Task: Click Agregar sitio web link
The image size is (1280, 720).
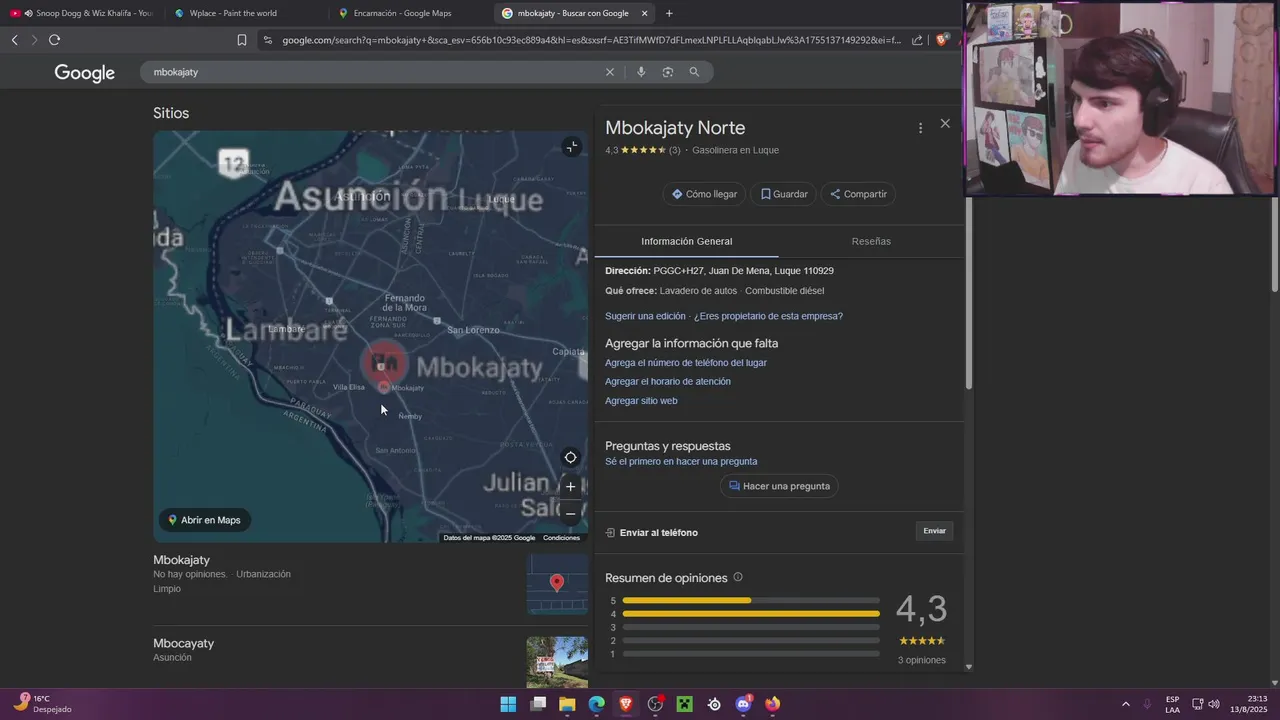Action: tap(641, 401)
